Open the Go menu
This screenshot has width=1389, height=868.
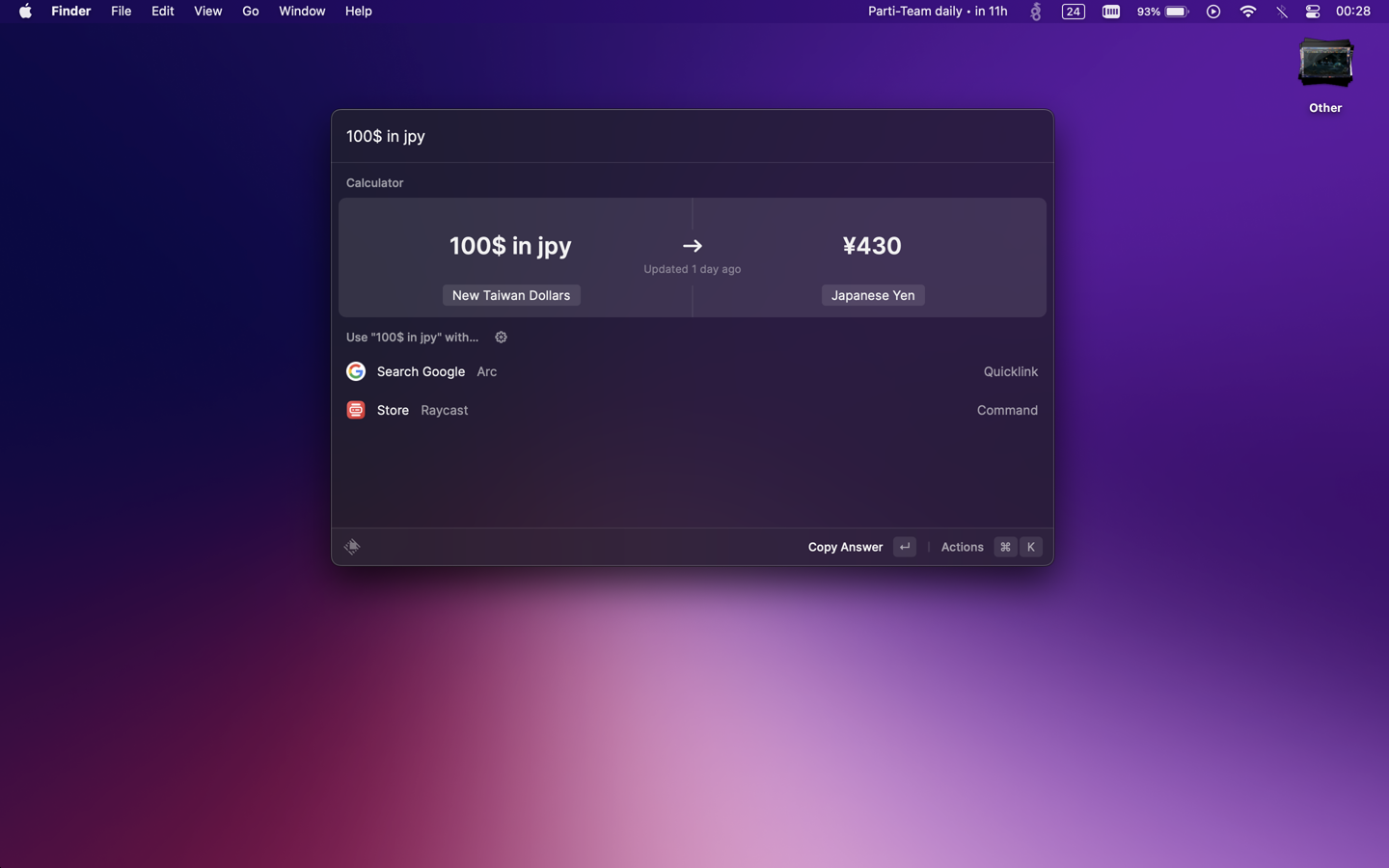click(250, 12)
